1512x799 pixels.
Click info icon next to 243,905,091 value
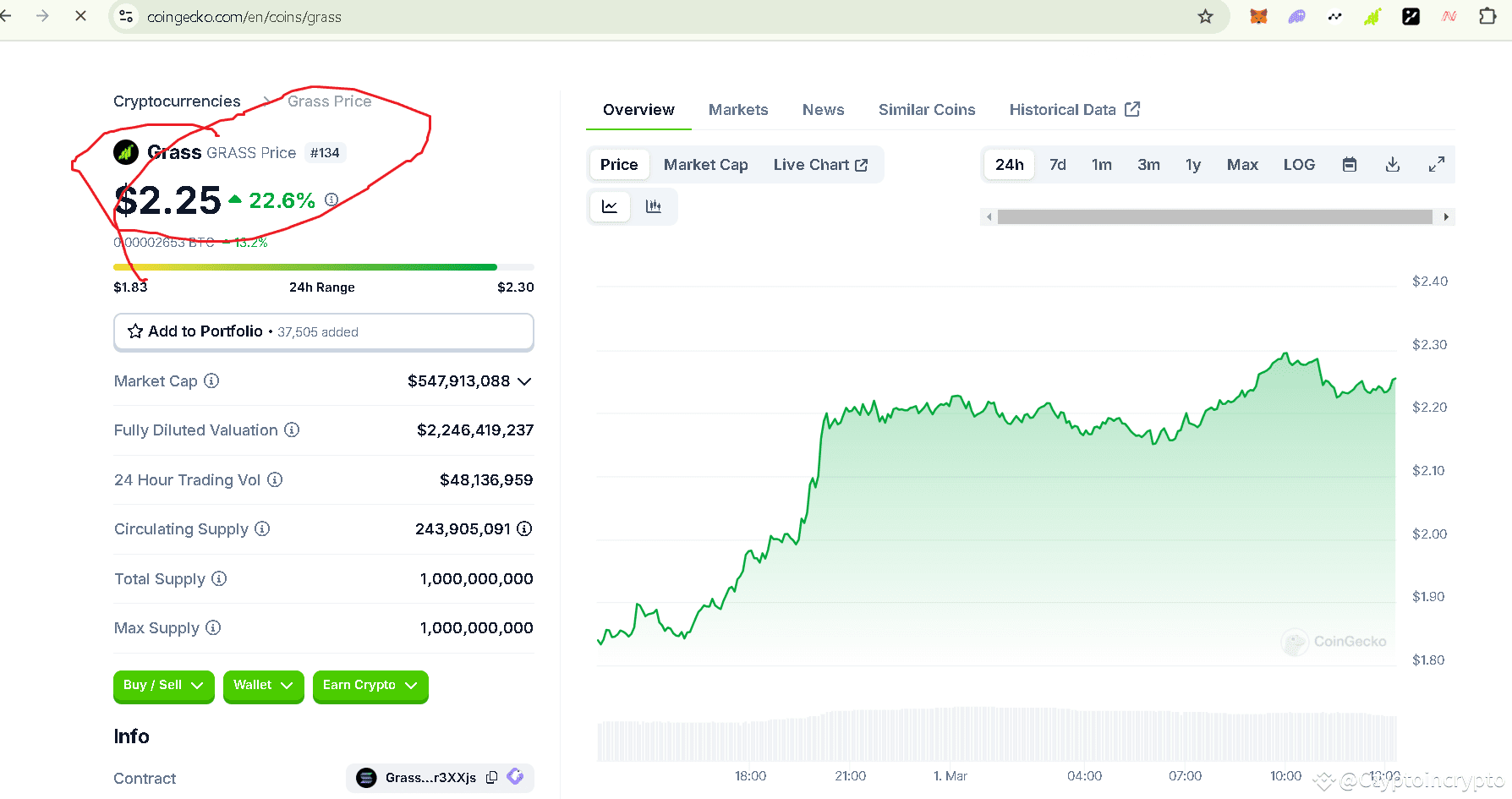click(x=524, y=528)
